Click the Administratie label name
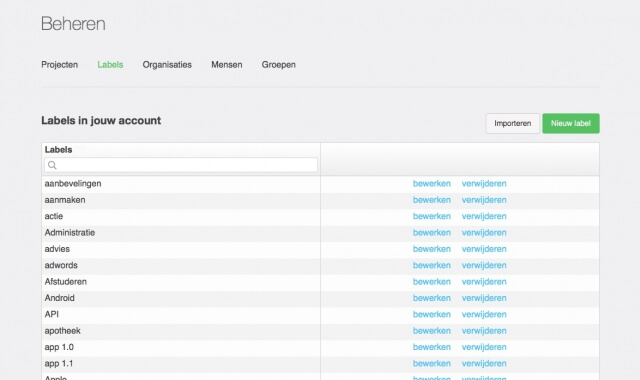This screenshot has height=380, width=640. coord(70,233)
